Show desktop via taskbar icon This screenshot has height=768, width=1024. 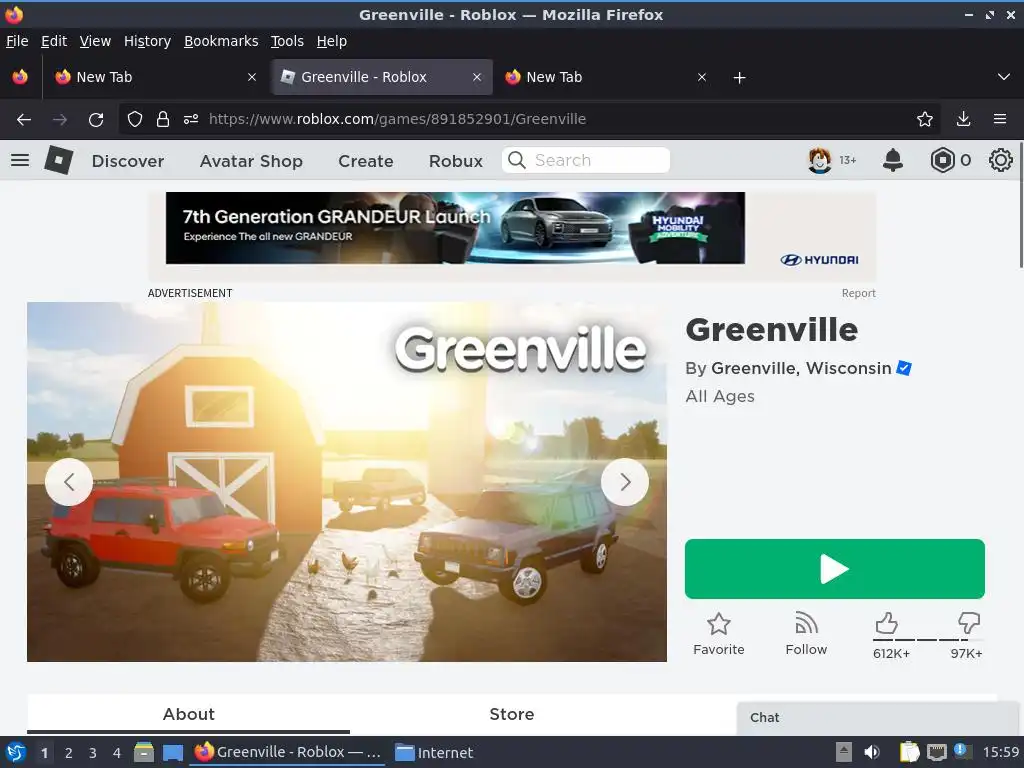click(172, 753)
